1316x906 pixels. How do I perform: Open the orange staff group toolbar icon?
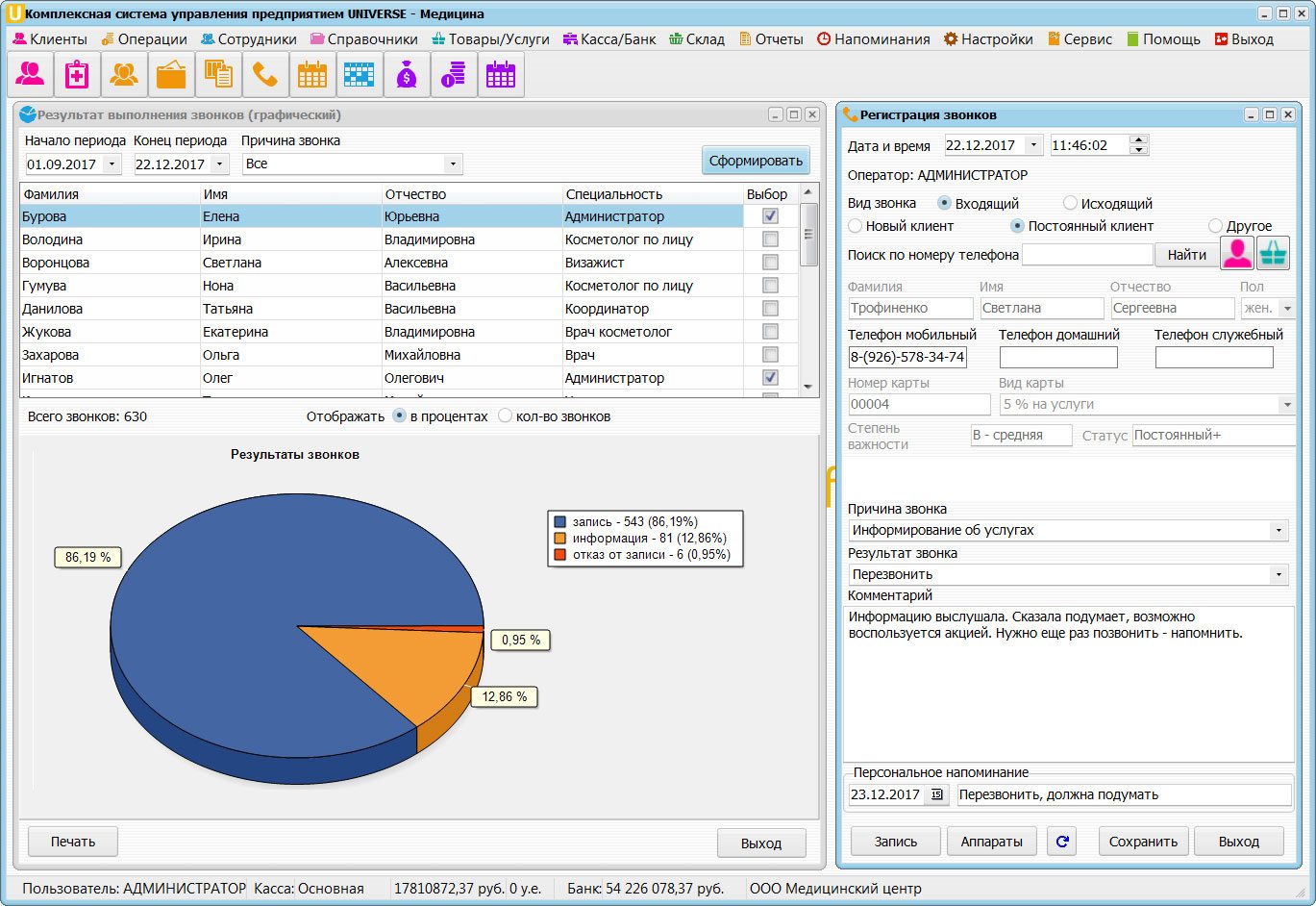(x=124, y=74)
